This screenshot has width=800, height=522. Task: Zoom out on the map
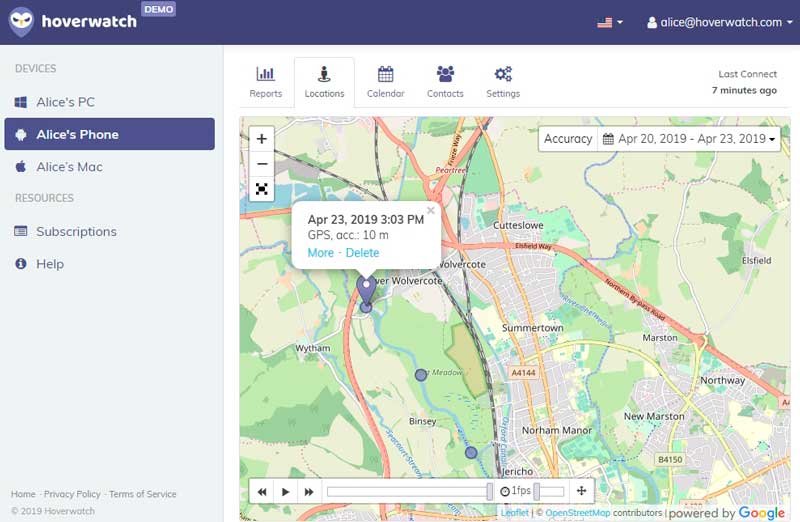coord(262,164)
